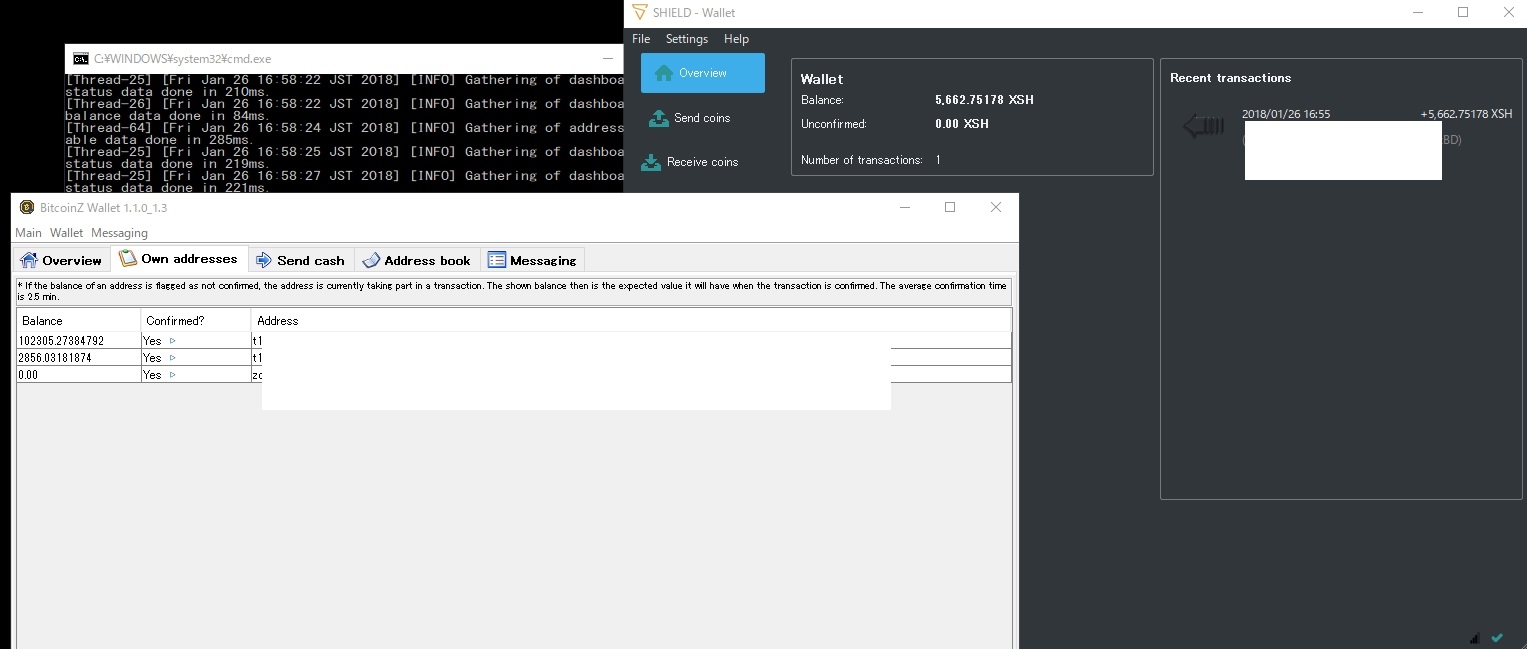
Task: Click the Balance column header
Action: coord(79,321)
